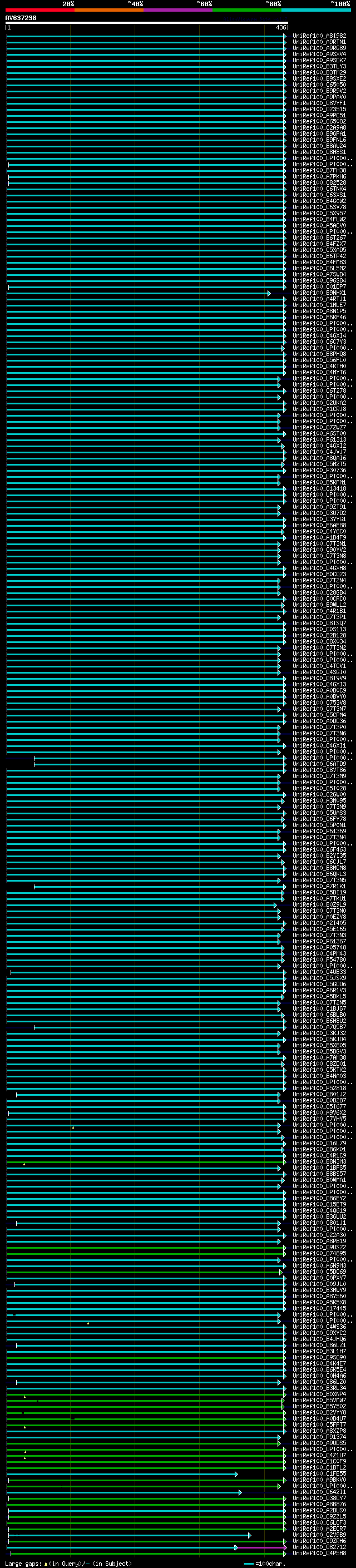Select the UniRef100_Q5UAS3 label
Image resolution: width=356 pixels, height=1568 pixels.
[319, 813]
